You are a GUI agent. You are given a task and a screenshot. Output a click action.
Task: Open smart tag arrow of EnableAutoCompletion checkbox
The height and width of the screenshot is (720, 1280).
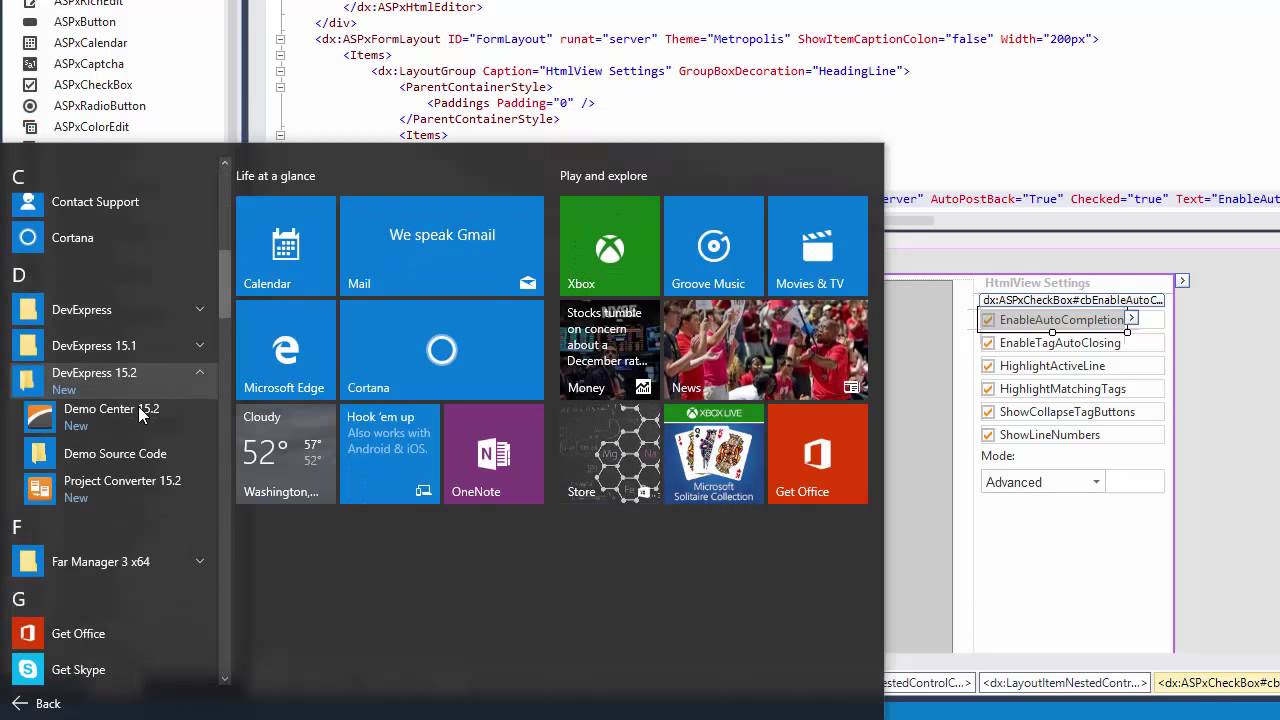coord(1131,318)
